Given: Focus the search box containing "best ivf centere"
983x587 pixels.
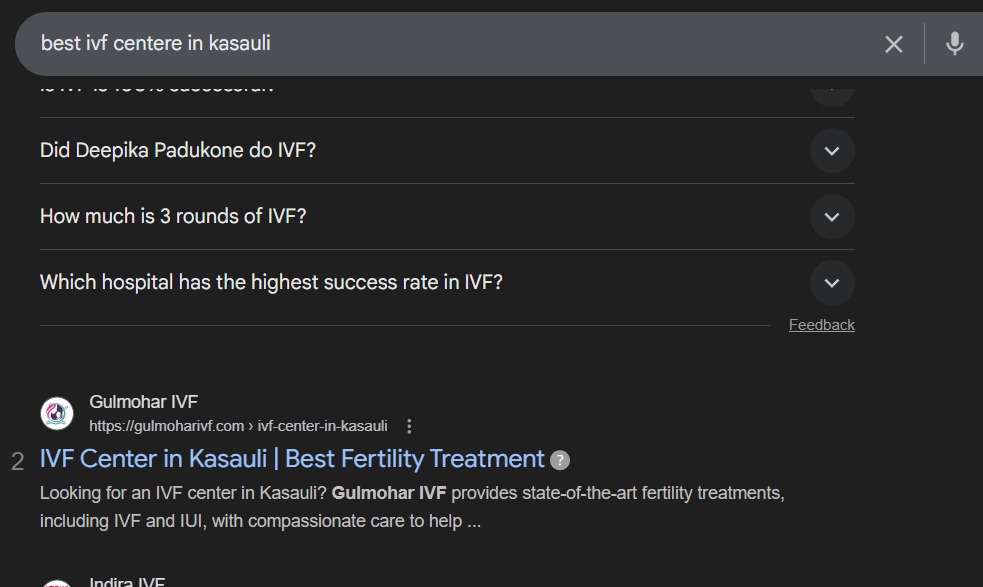Looking at the screenshot, I should coord(450,44).
